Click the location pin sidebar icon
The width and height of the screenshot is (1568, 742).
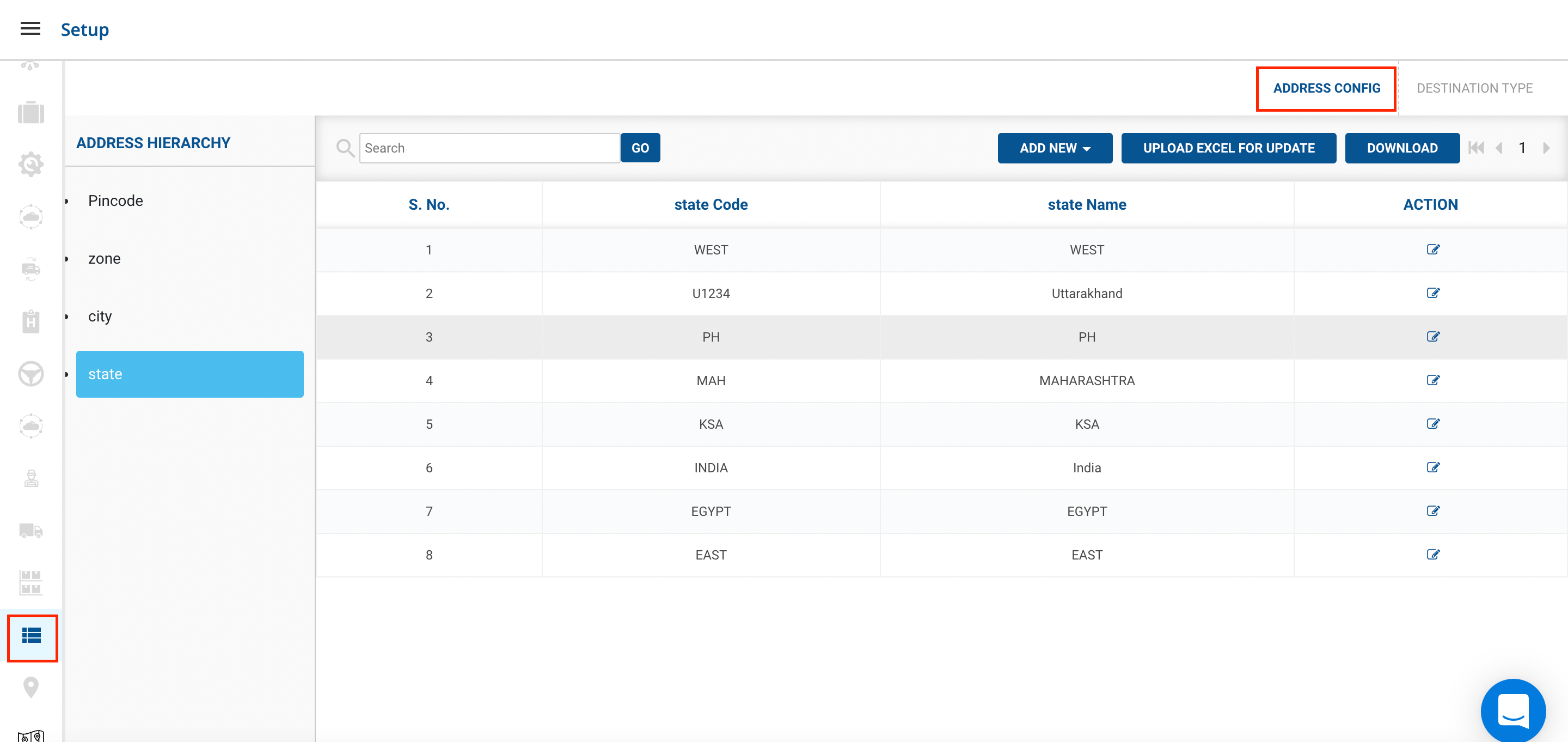tap(30, 687)
